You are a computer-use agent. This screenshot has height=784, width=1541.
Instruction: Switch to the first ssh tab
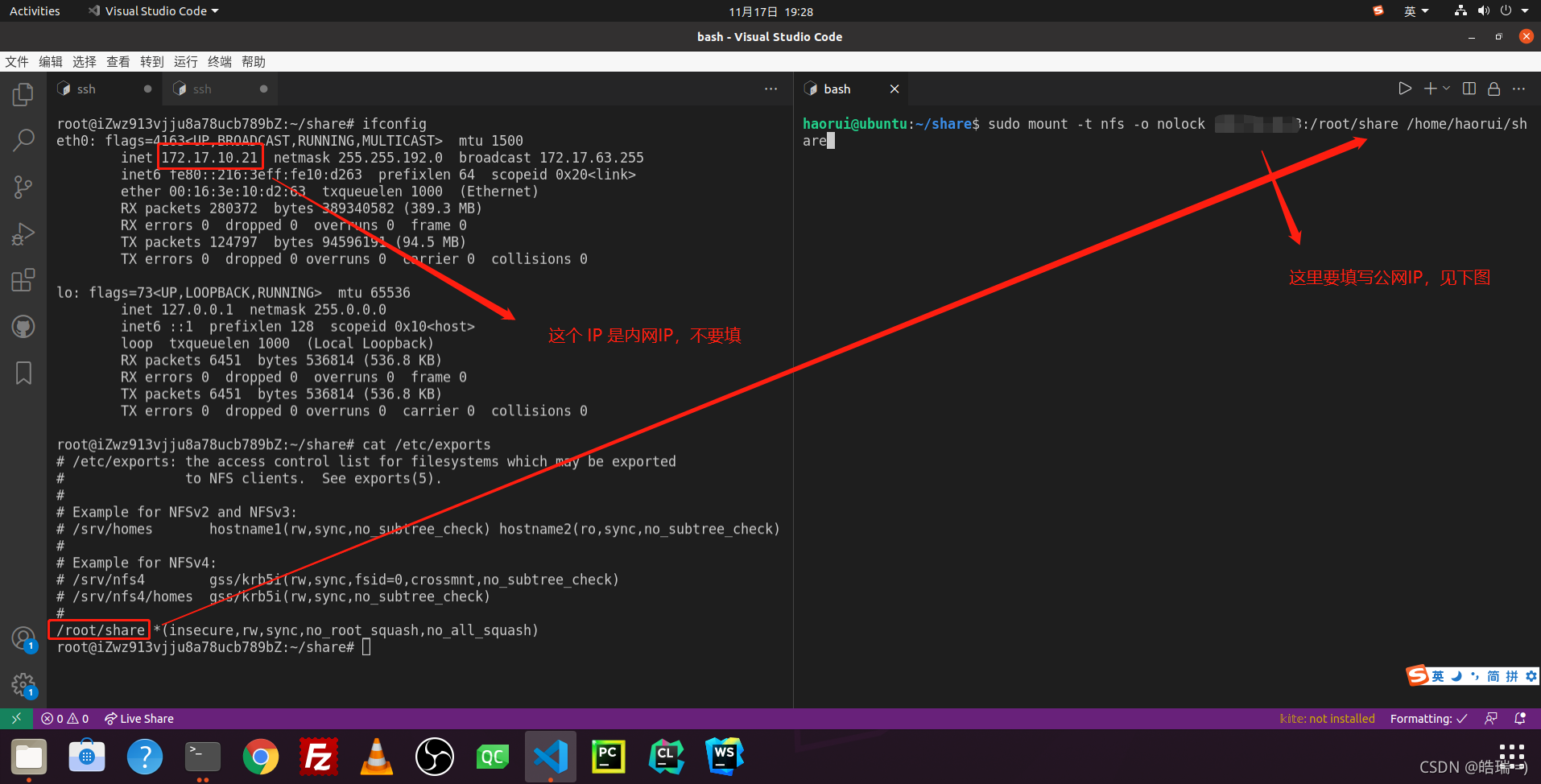(x=103, y=89)
